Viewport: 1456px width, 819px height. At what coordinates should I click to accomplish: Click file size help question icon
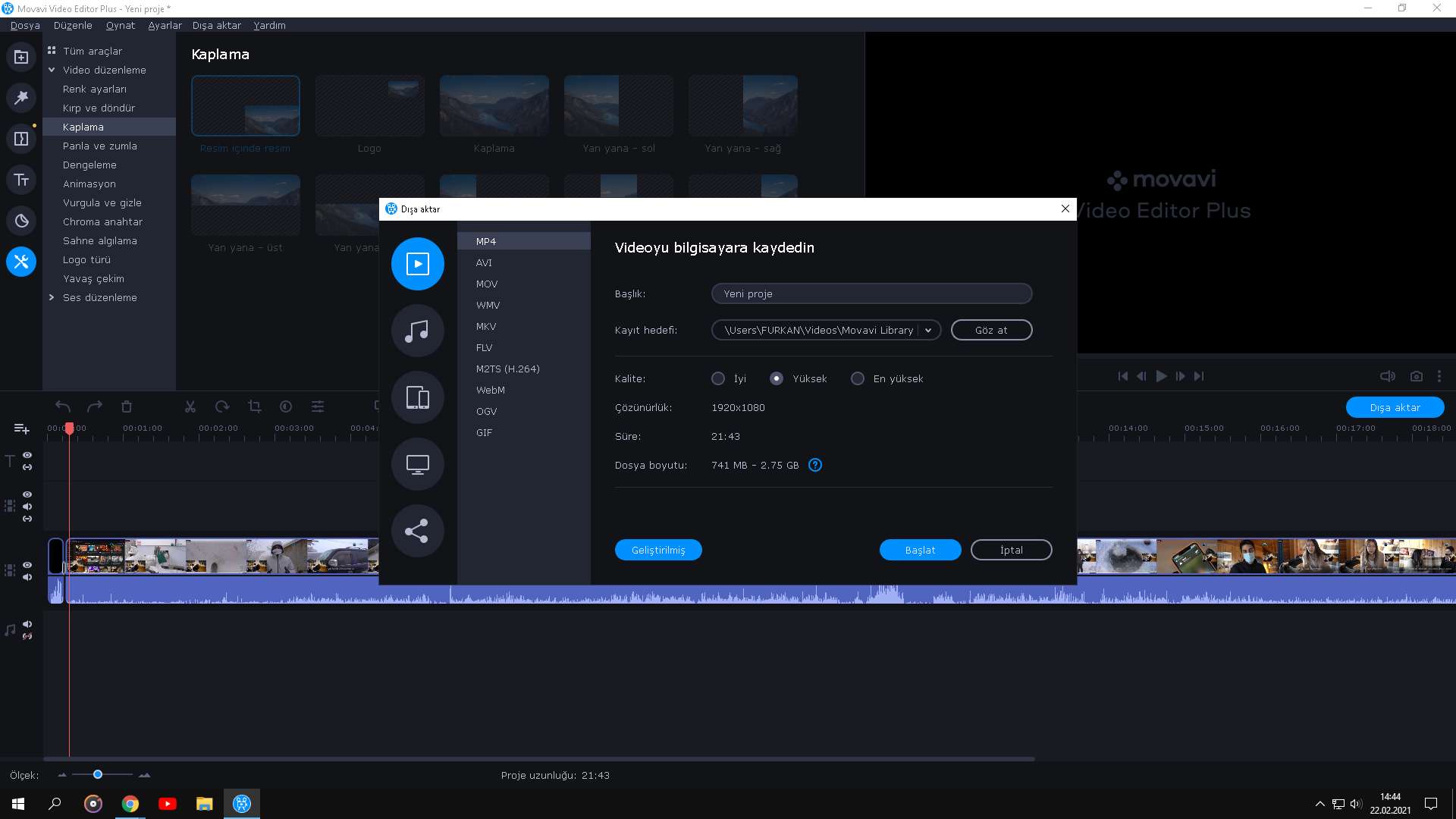(x=815, y=465)
